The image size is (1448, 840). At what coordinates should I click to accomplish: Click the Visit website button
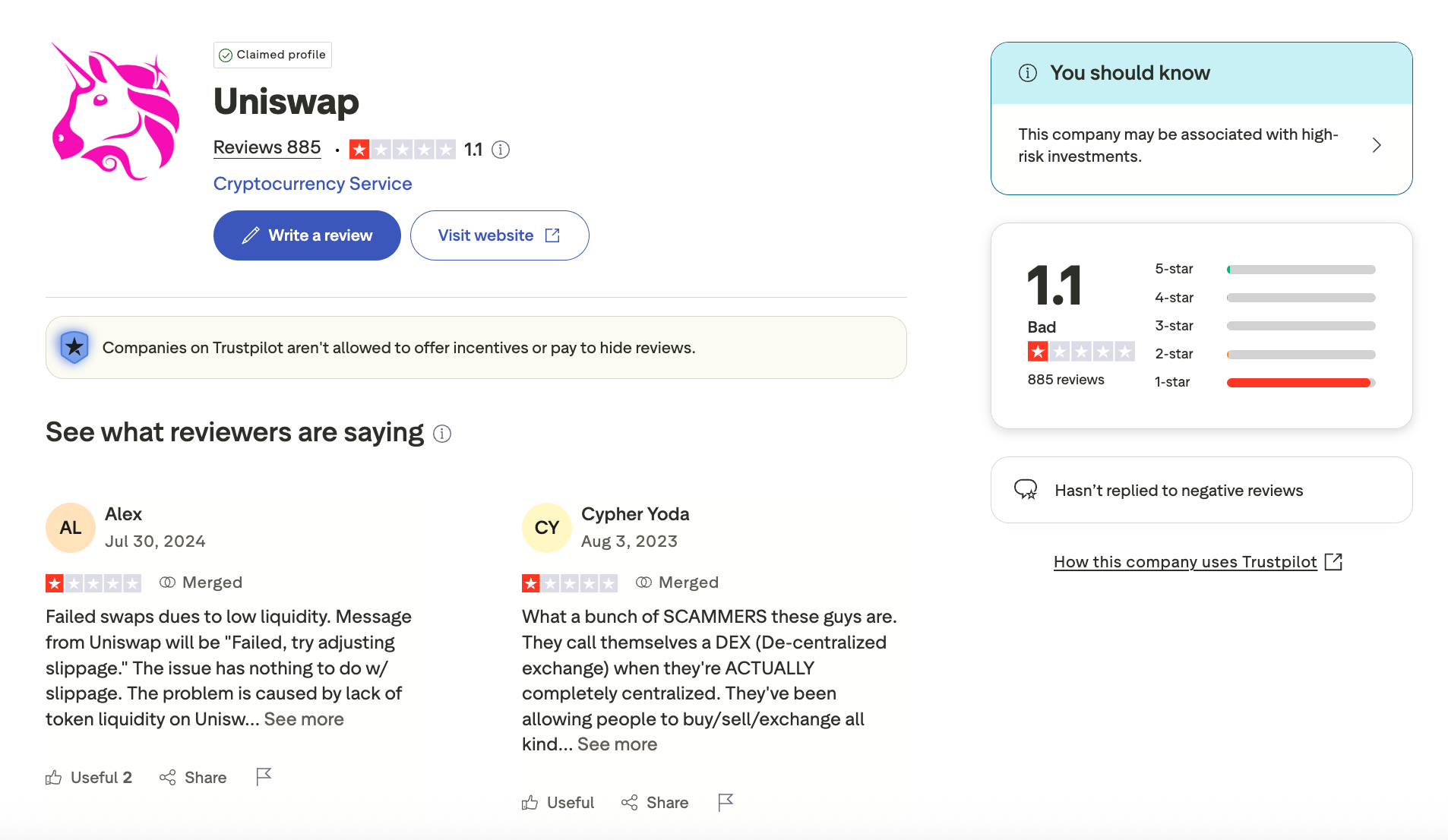coord(499,235)
